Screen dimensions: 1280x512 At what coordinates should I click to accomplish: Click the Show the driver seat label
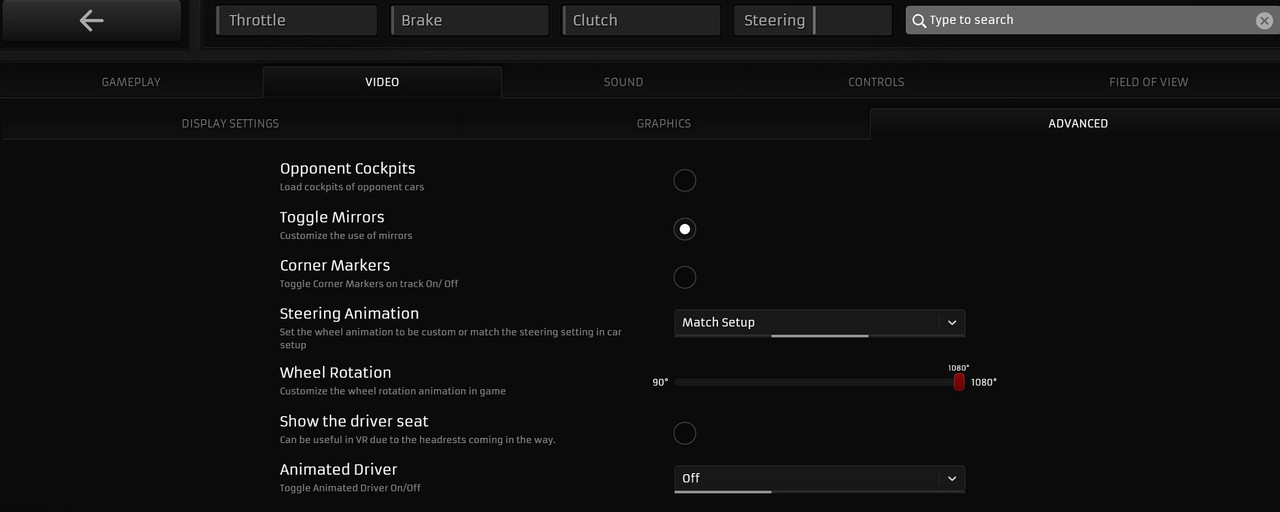tap(354, 421)
